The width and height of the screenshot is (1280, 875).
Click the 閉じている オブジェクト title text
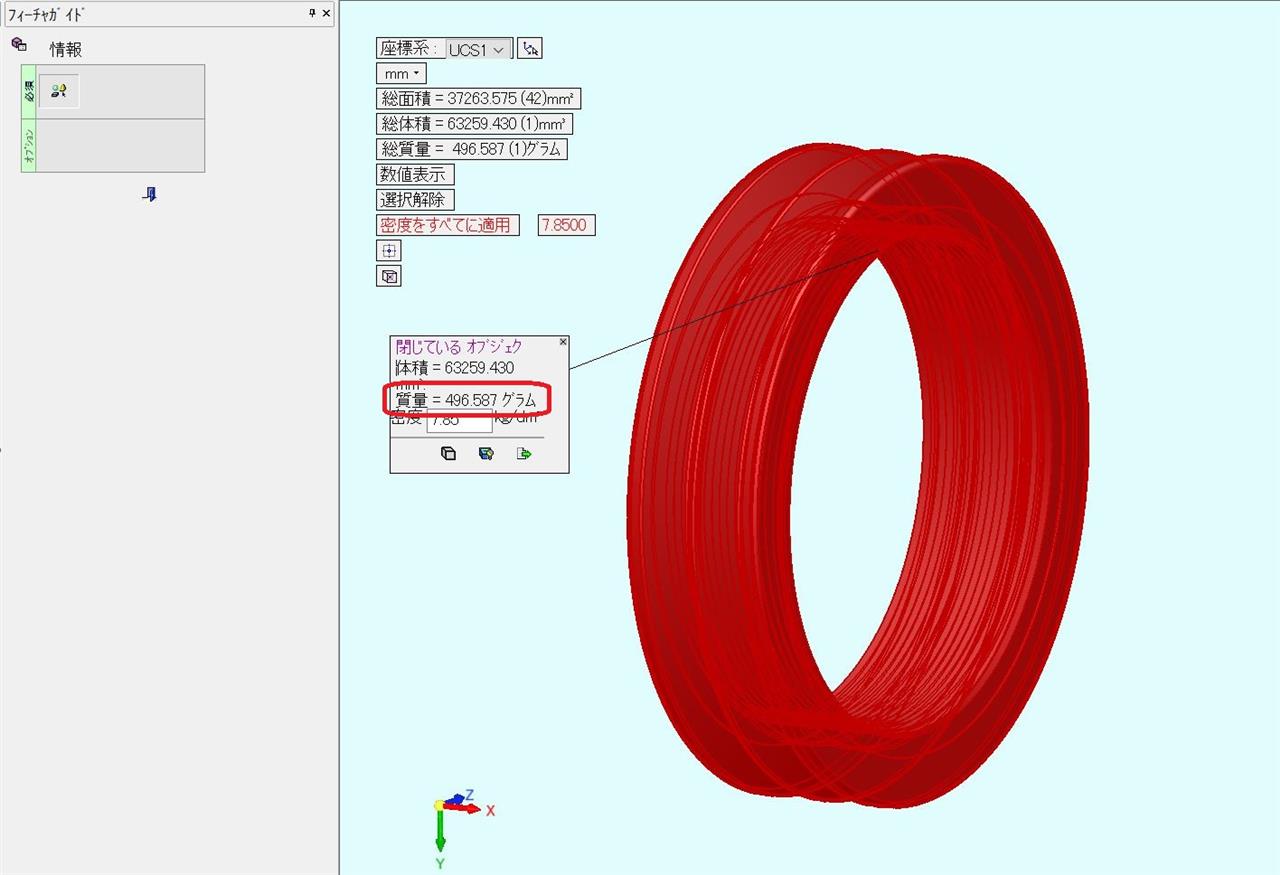tap(459, 346)
